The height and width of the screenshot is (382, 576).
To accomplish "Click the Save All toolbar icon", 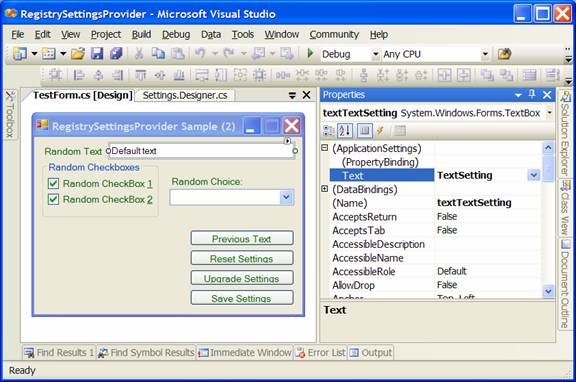I will click(x=116, y=54).
